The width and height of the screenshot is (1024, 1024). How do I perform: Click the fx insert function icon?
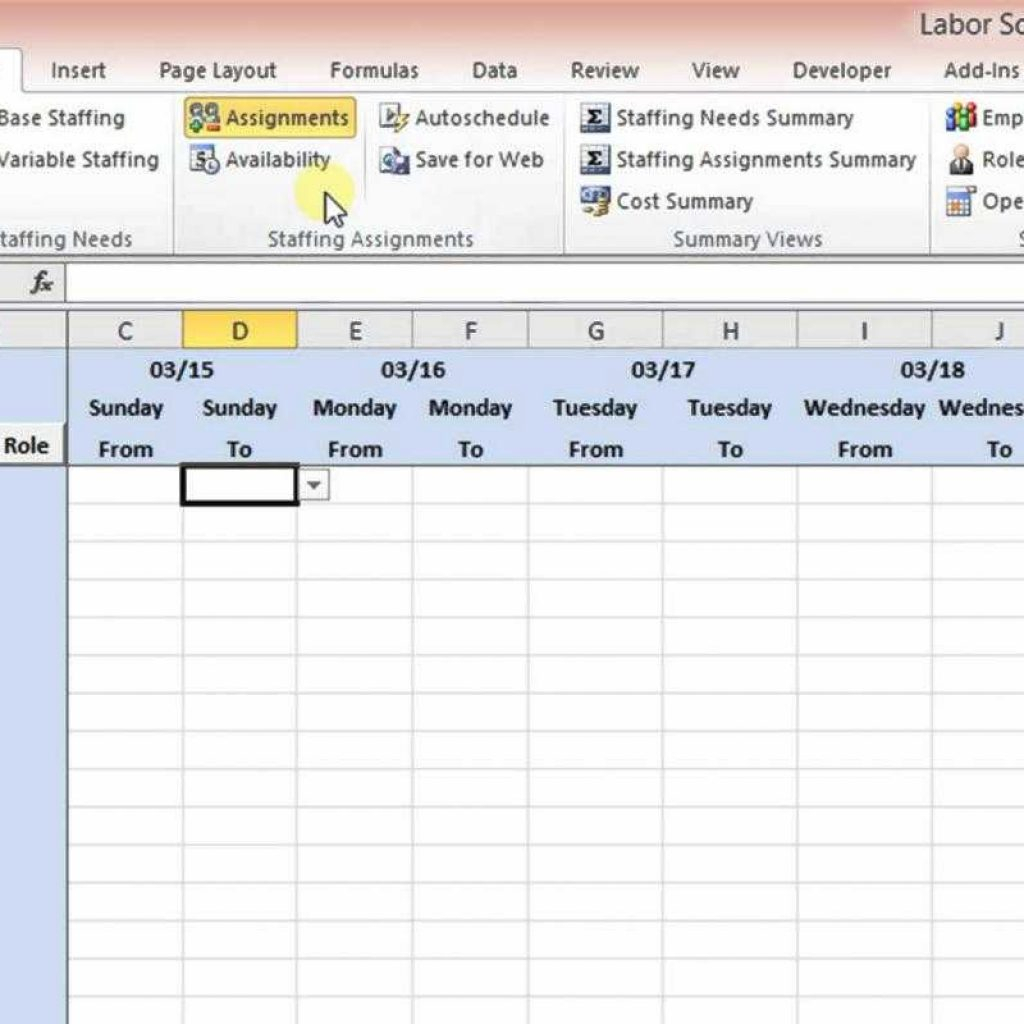click(x=41, y=283)
